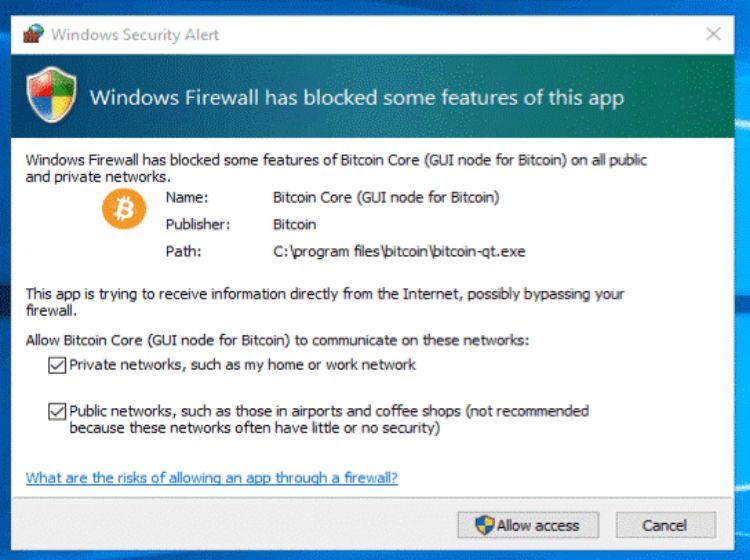Click the green header banner heading text
The image size is (750, 560).
357,98
